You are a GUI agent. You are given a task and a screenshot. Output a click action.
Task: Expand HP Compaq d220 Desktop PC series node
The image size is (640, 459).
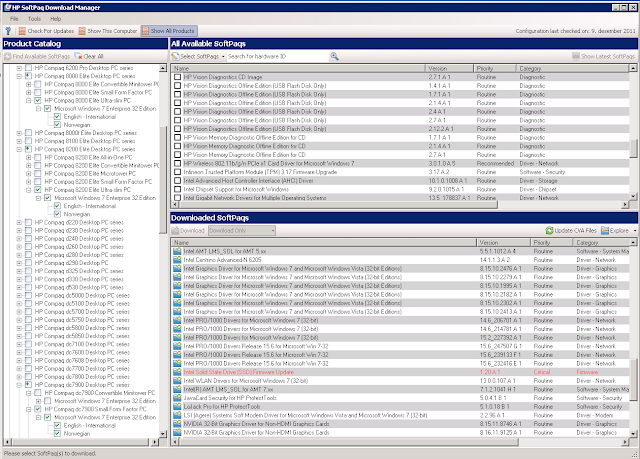point(19,222)
